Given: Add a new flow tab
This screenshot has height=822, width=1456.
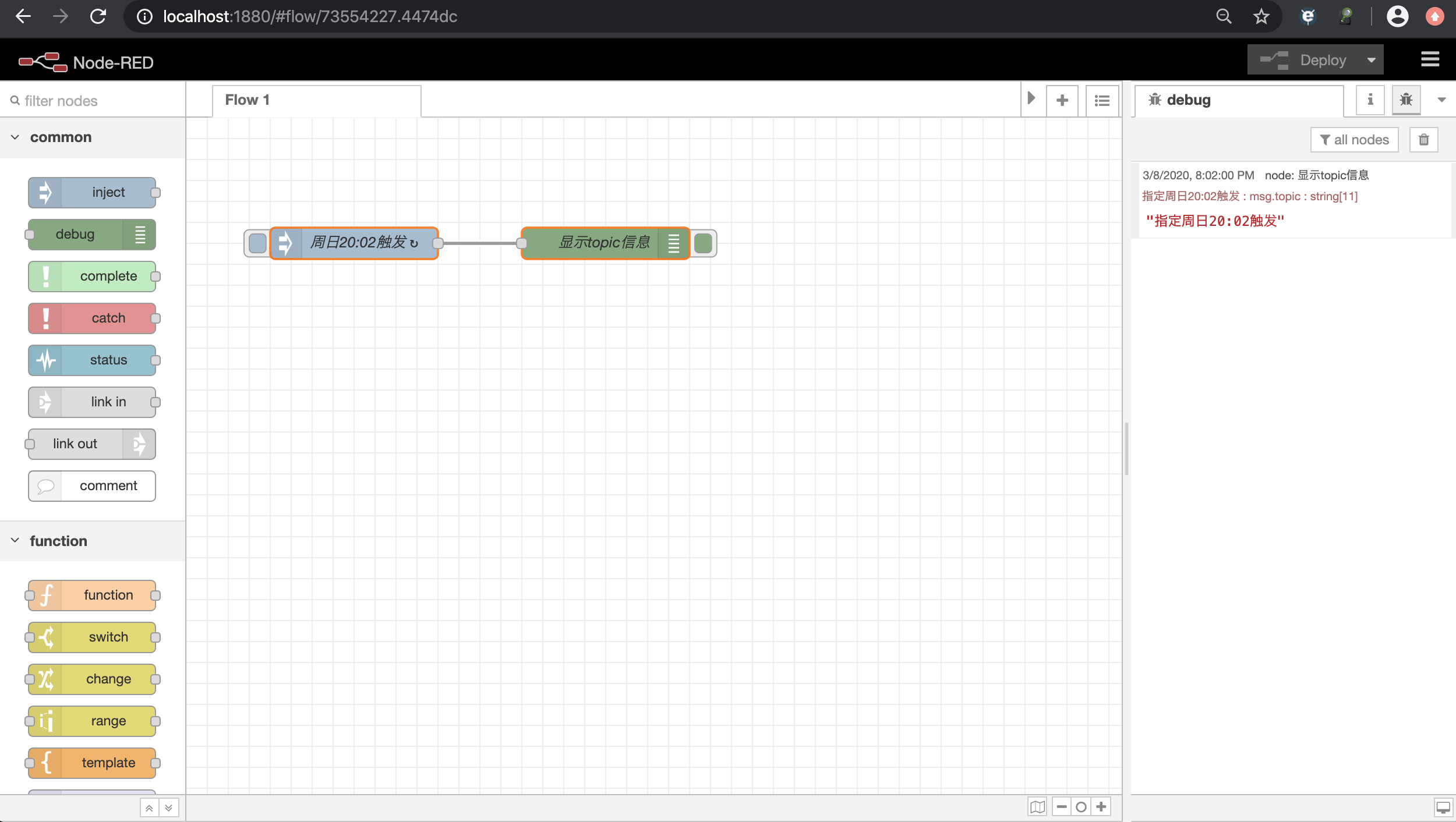Looking at the screenshot, I should 1062,100.
